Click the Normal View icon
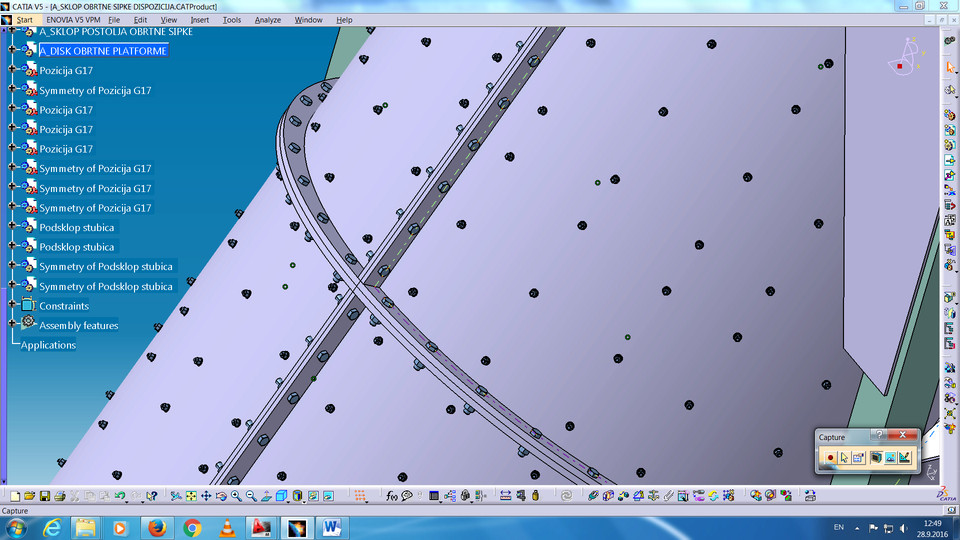The height and width of the screenshot is (540, 960). [x=266, y=496]
